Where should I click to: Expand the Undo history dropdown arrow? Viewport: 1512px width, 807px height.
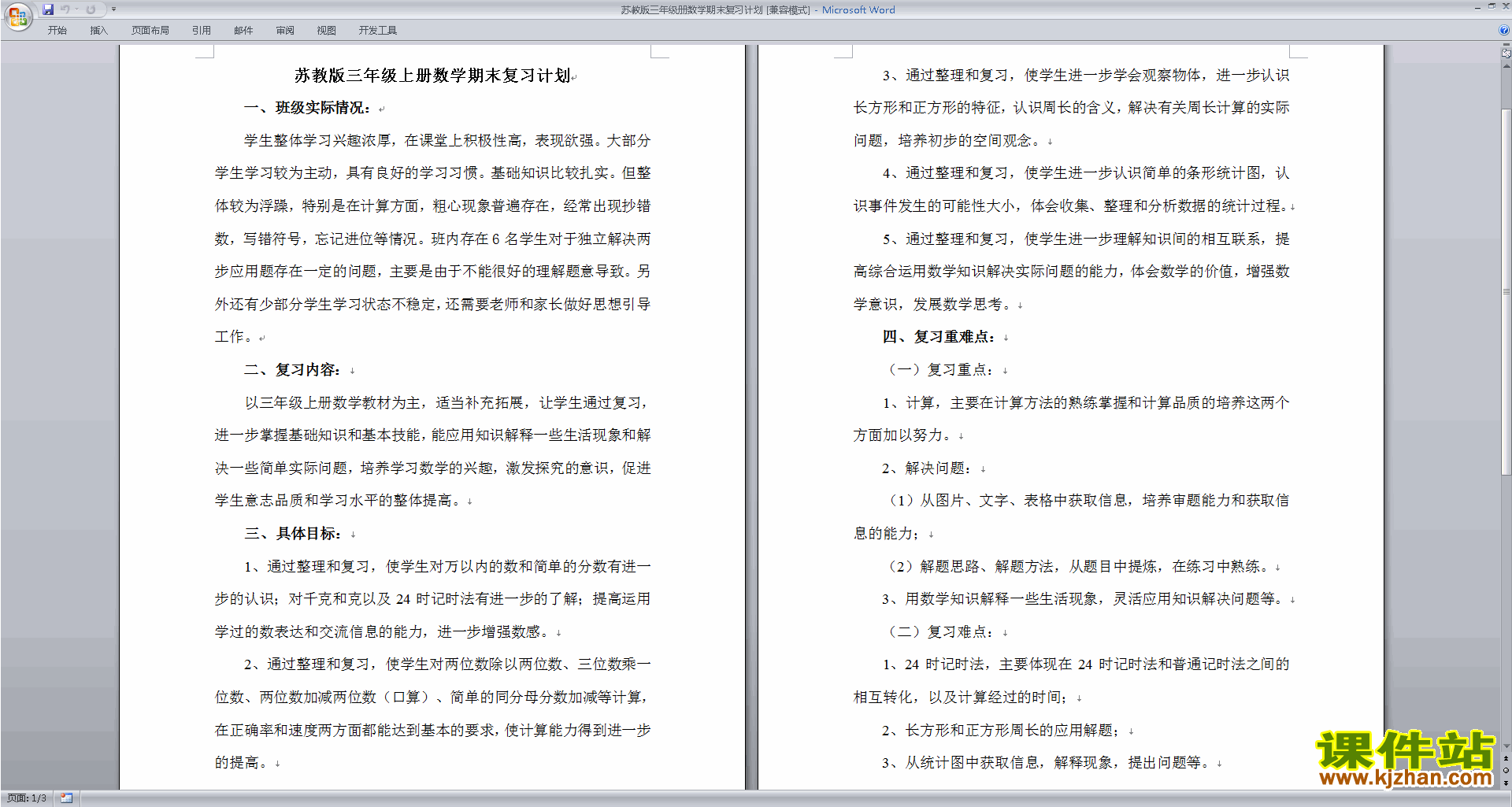[76, 9]
